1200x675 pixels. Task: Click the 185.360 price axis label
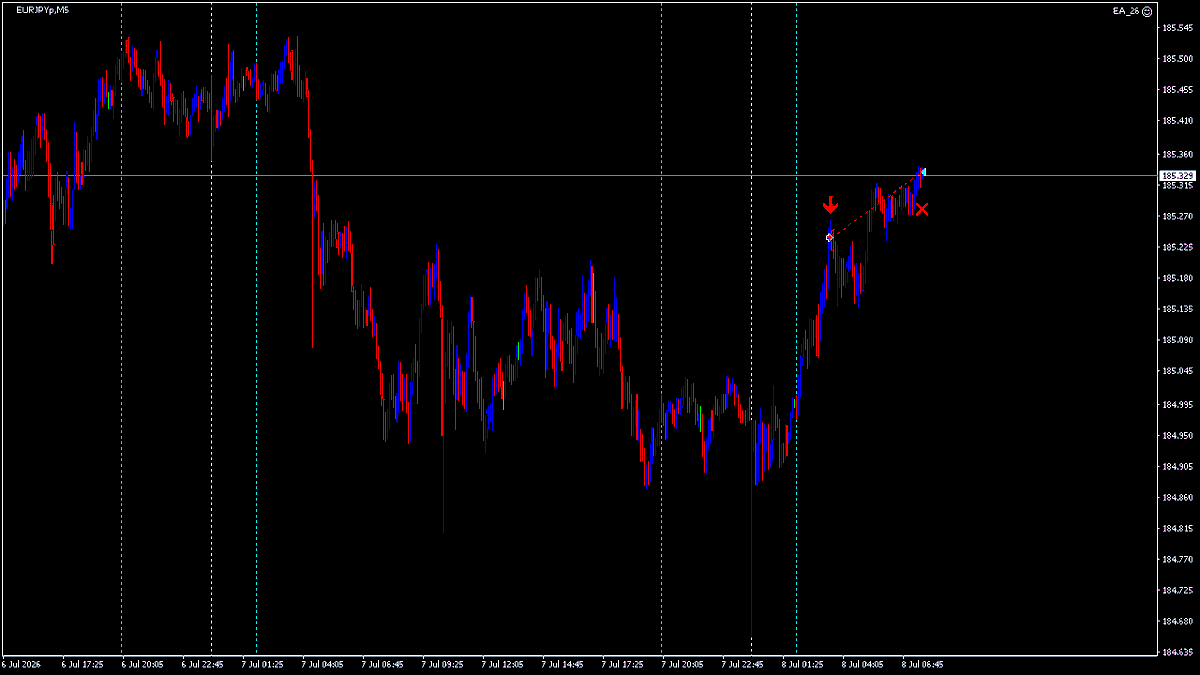pyautogui.click(x=1177, y=155)
